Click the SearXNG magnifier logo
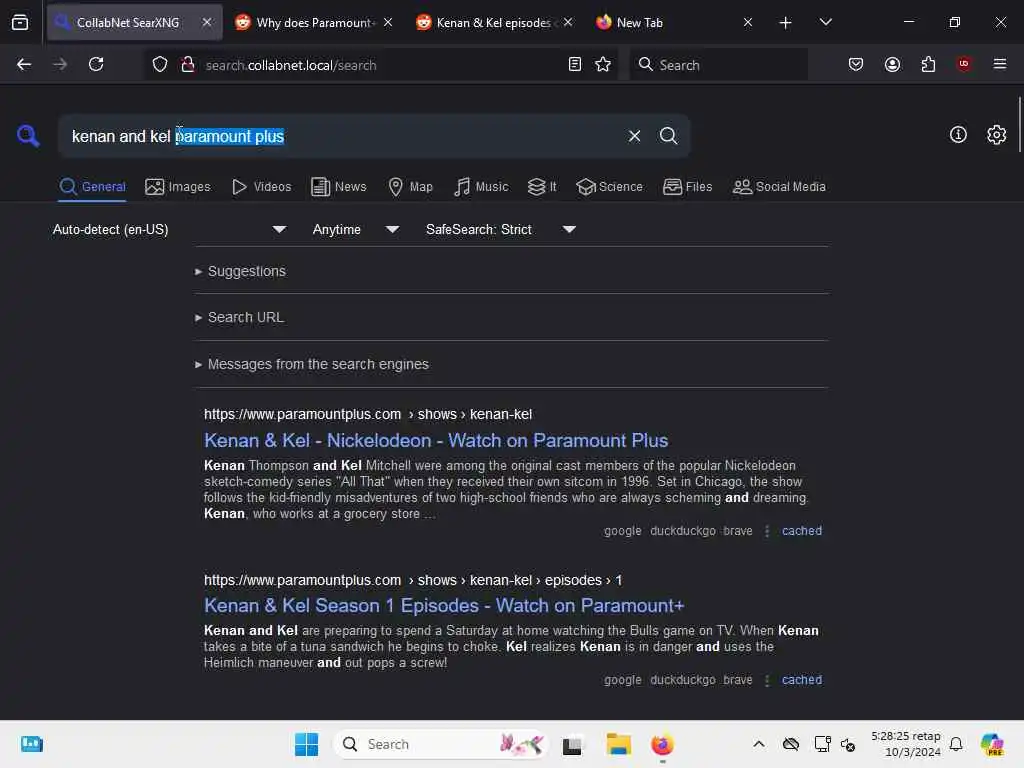This screenshot has width=1024, height=768. click(28, 136)
